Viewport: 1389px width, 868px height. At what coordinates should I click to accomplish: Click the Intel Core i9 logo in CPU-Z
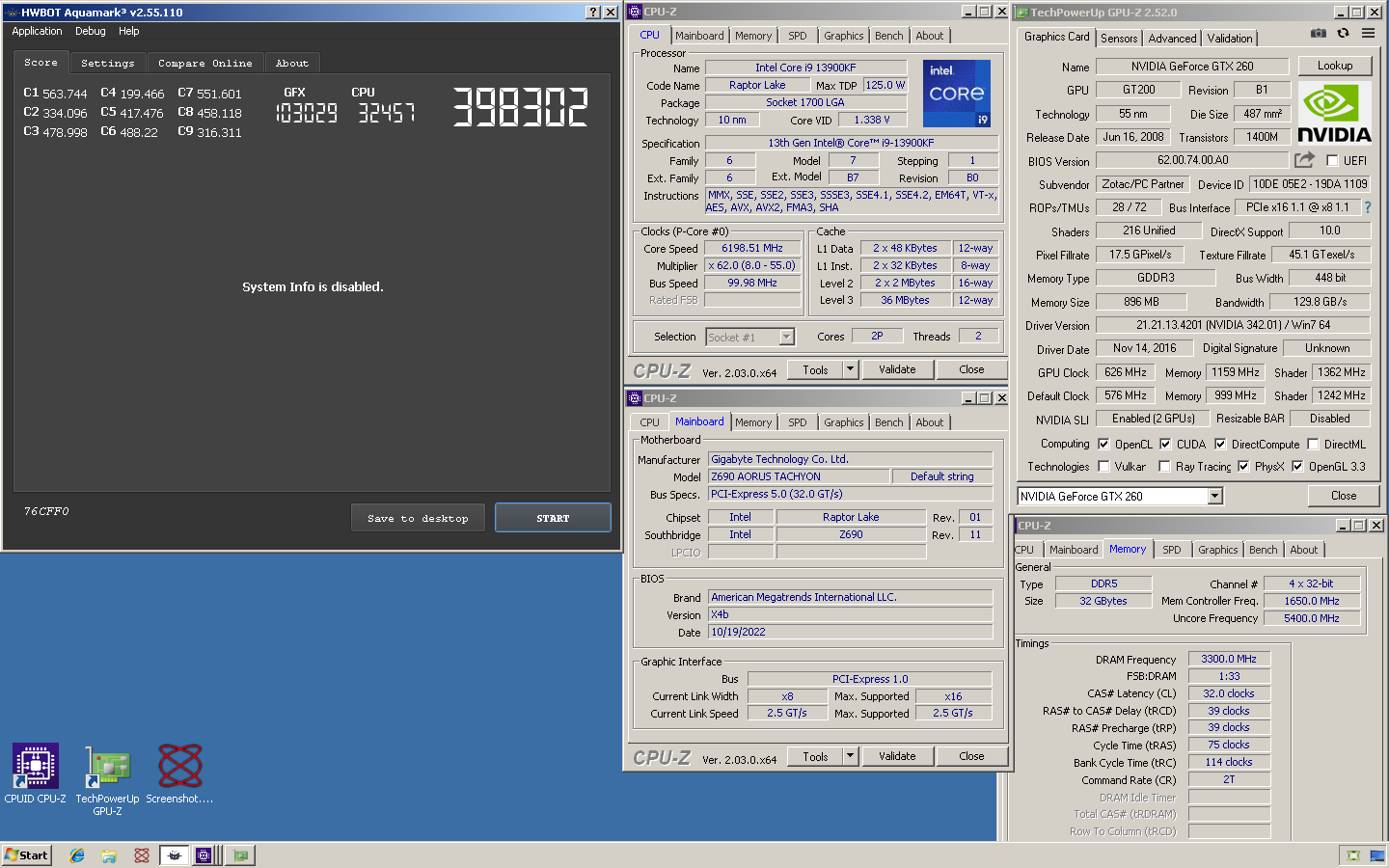(x=956, y=94)
